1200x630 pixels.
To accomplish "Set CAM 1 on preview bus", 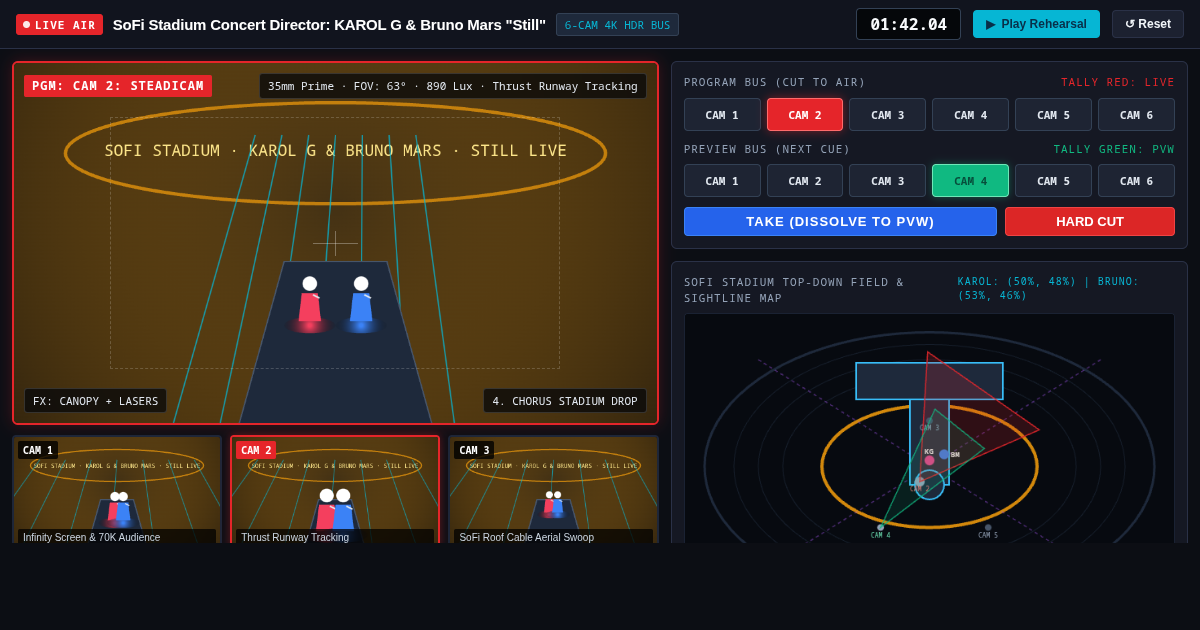I will (x=722, y=181).
